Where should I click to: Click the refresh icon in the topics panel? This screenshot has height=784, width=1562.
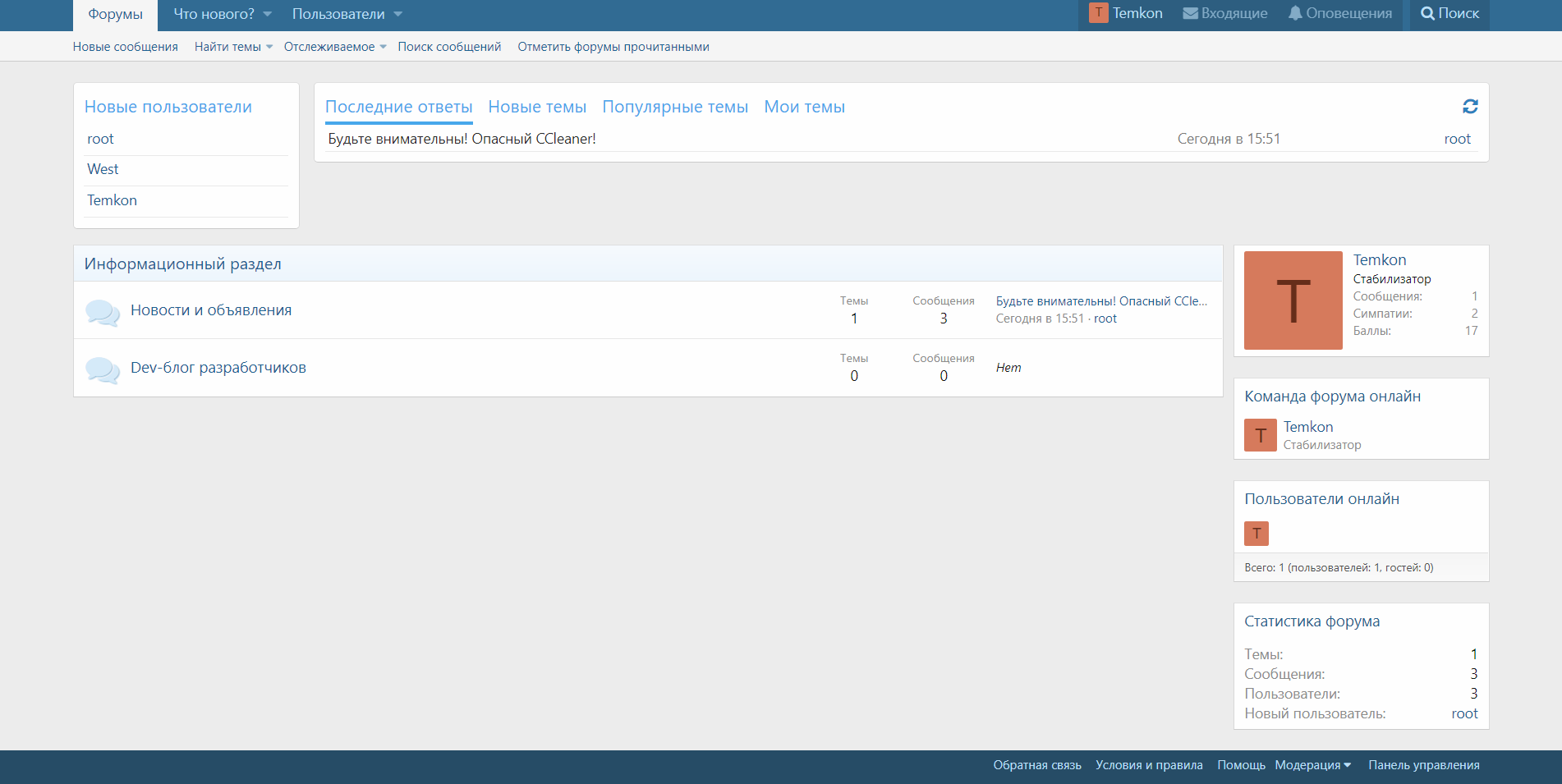click(1470, 107)
